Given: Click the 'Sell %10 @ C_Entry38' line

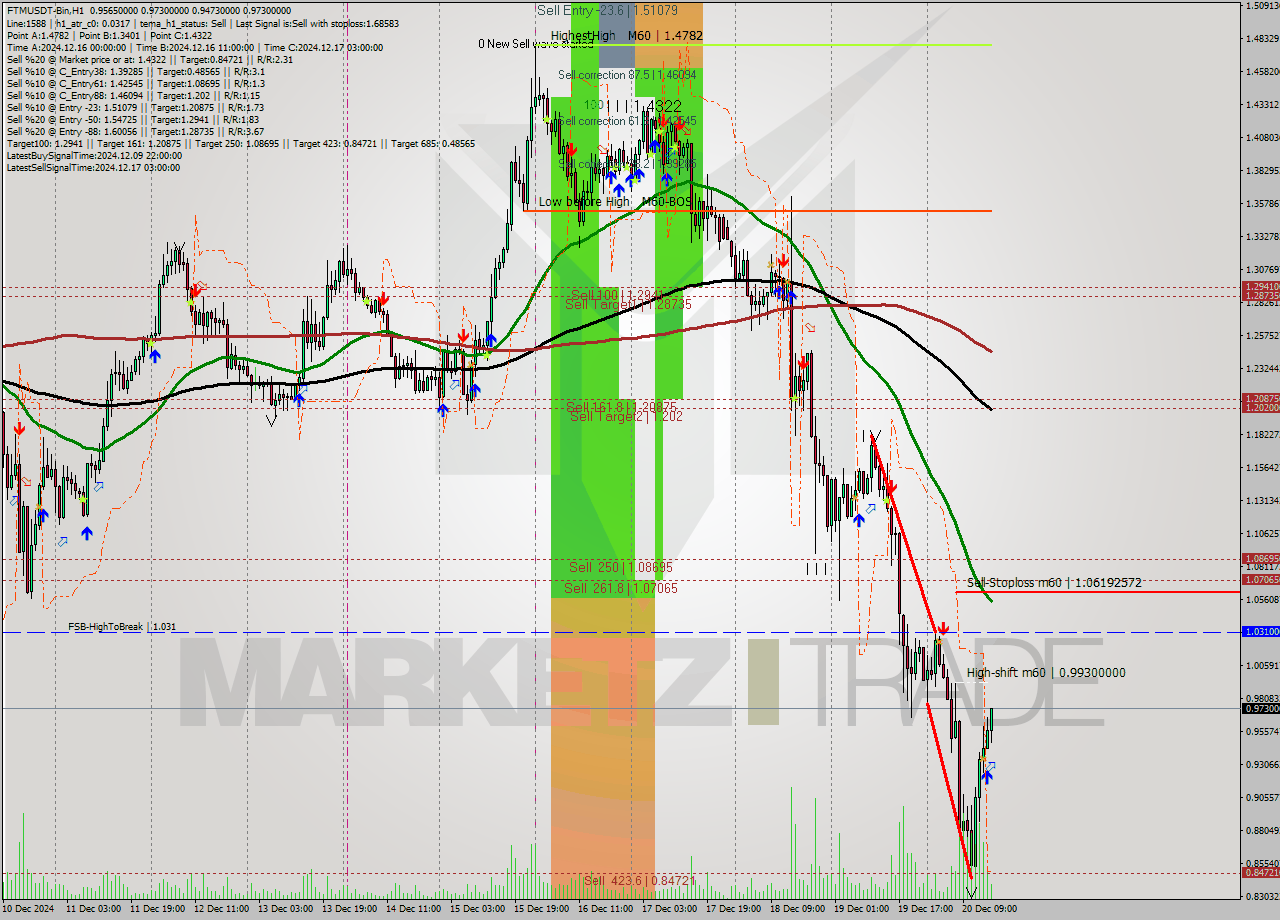Looking at the screenshot, I should pyautogui.click(x=135, y=71).
